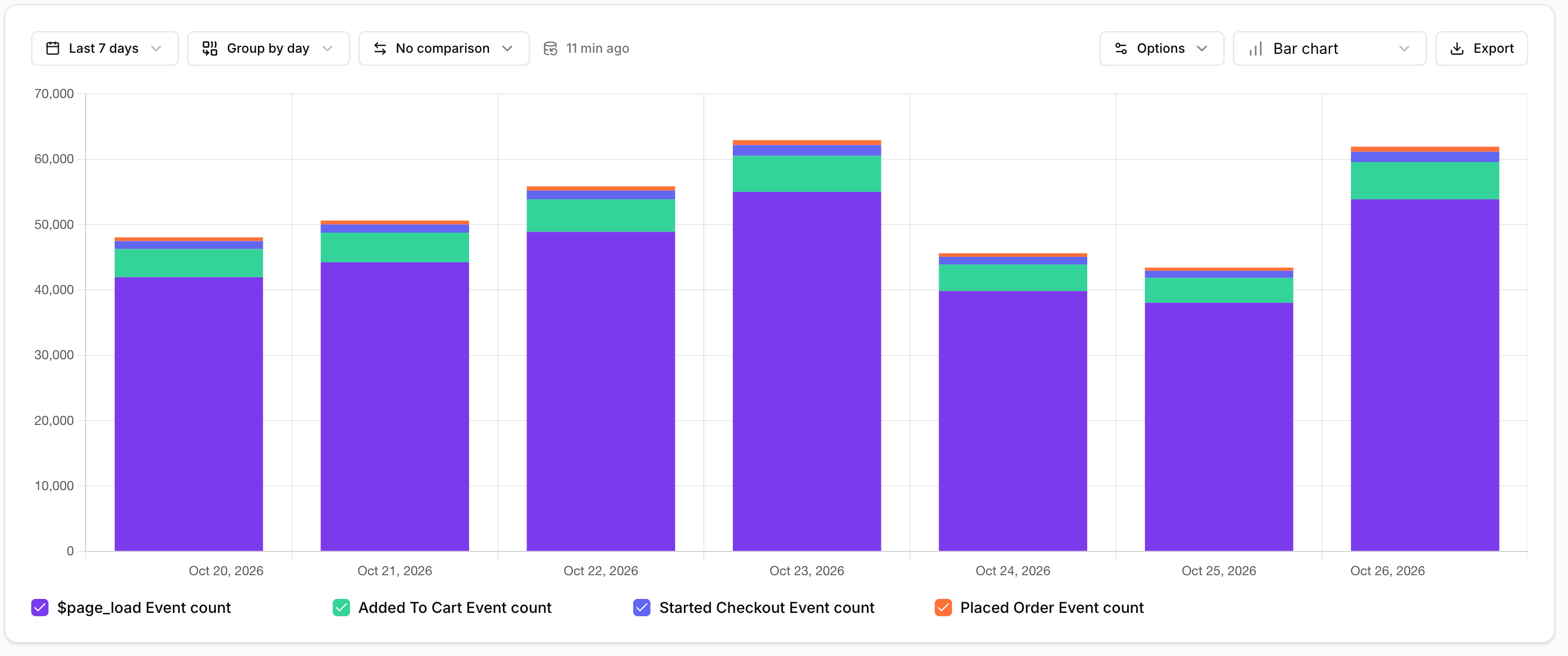Image resolution: width=1568 pixels, height=656 pixels.
Task: Click the $page_load Event count legend label
Action: [x=144, y=608]
